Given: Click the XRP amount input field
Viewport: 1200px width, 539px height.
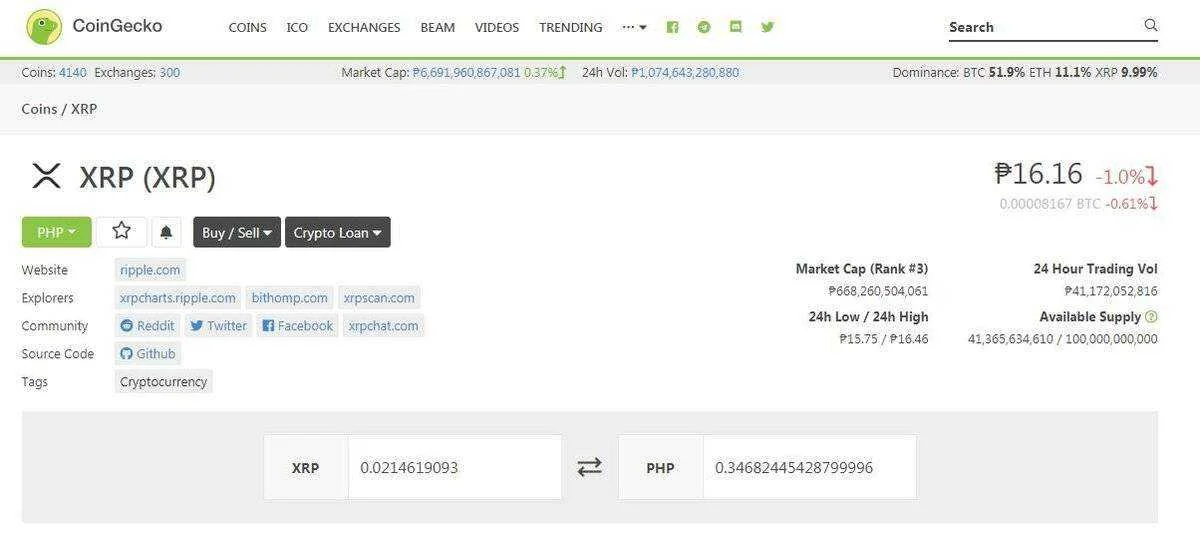Looking at the screenshot, I should point(455,467).
